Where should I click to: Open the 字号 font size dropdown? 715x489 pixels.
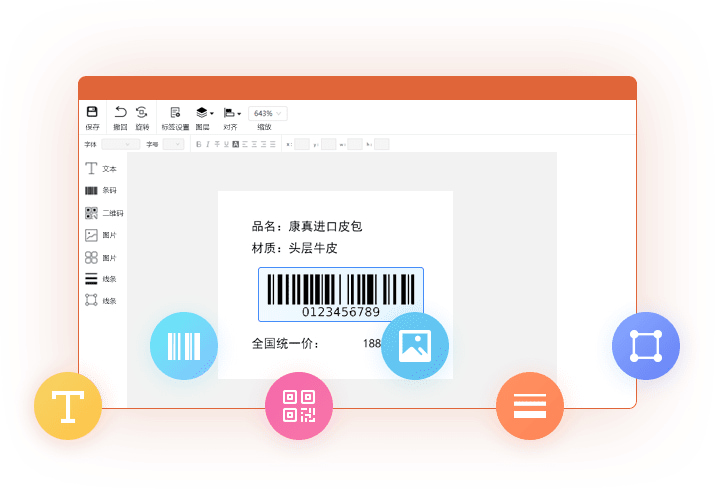click(x=173, y=145)
